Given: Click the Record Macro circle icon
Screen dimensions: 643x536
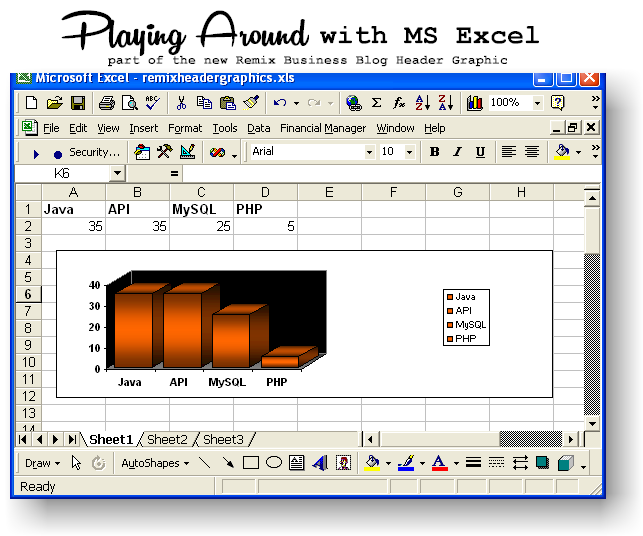Looking at the screenshot, I should 58,155.
